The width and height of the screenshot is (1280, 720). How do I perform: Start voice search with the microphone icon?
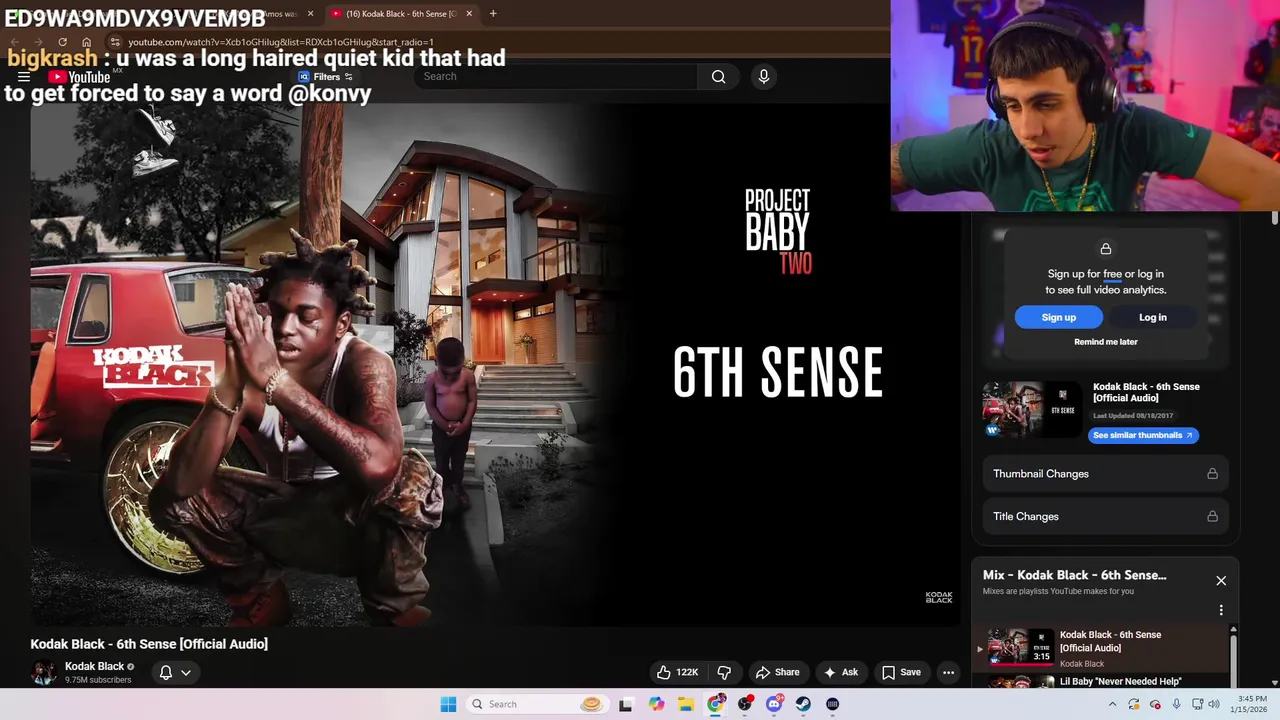pyautogui.click(x=763, y=77)
